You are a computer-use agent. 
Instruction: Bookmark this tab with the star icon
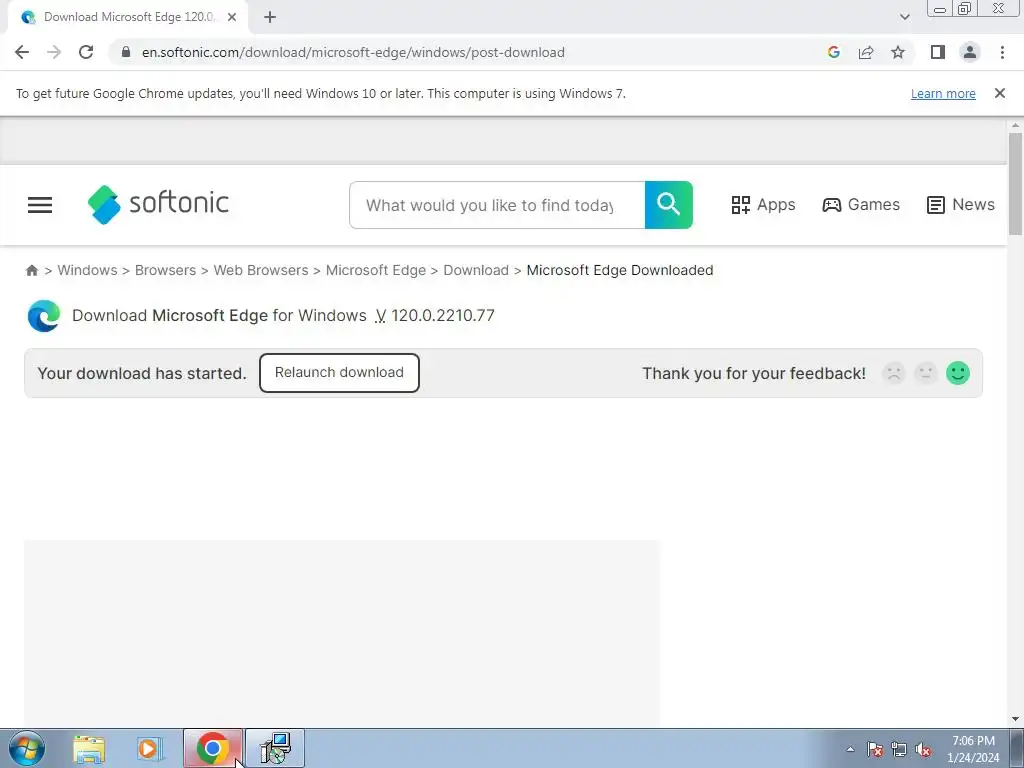coord(898,52)
